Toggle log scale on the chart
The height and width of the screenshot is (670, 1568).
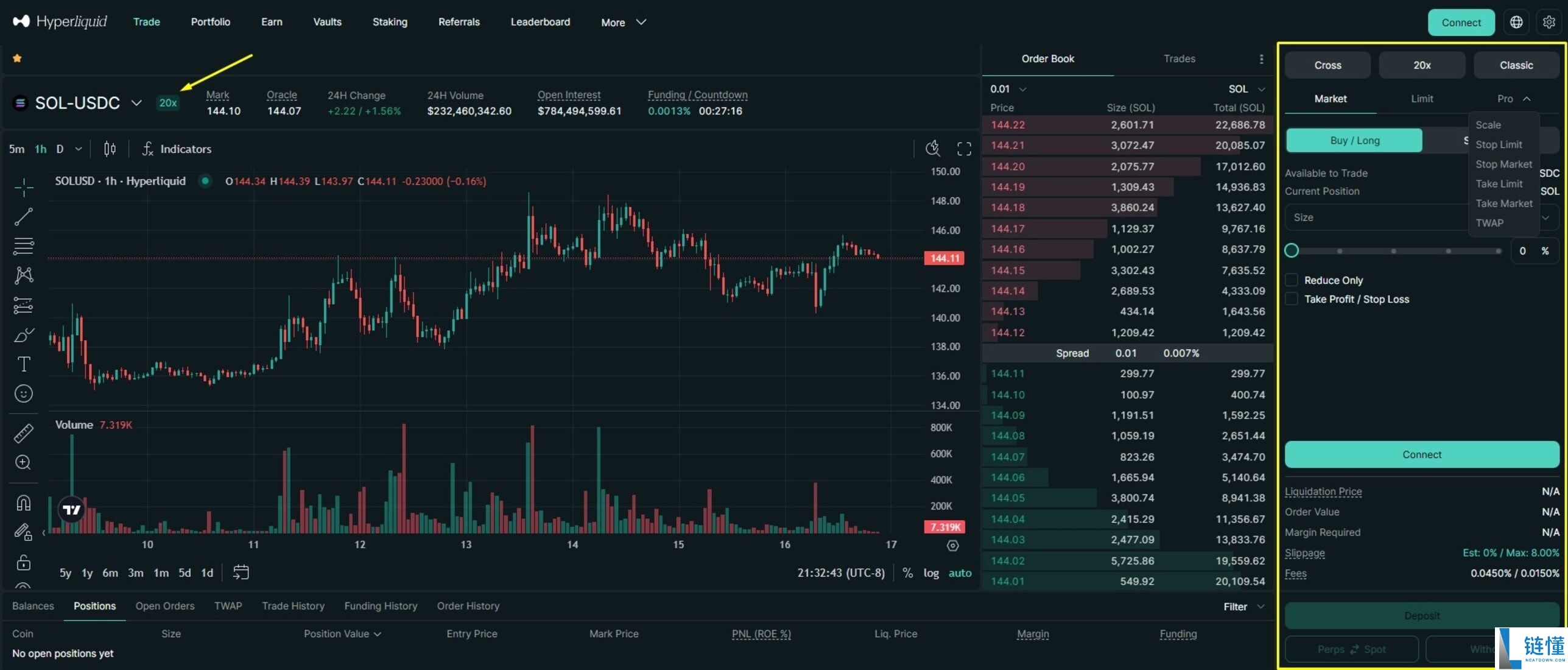point(931,573)
